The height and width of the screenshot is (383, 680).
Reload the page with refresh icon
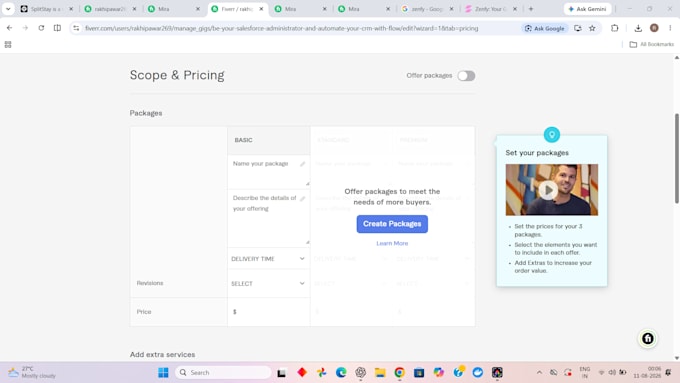[41, 28]
